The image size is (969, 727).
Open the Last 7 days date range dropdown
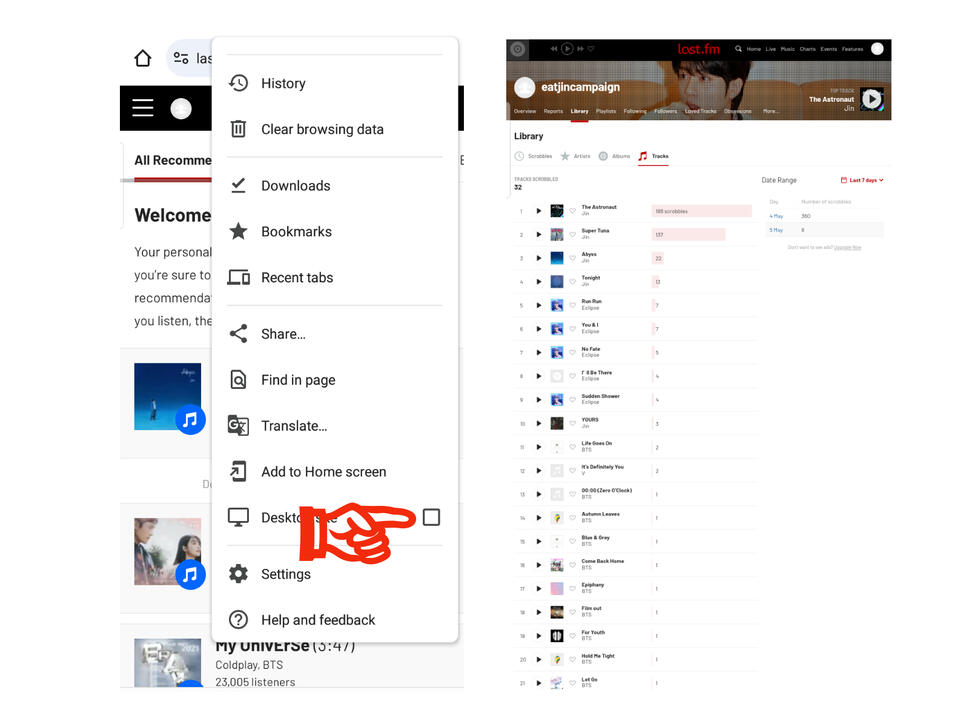[x=863, y=180]
